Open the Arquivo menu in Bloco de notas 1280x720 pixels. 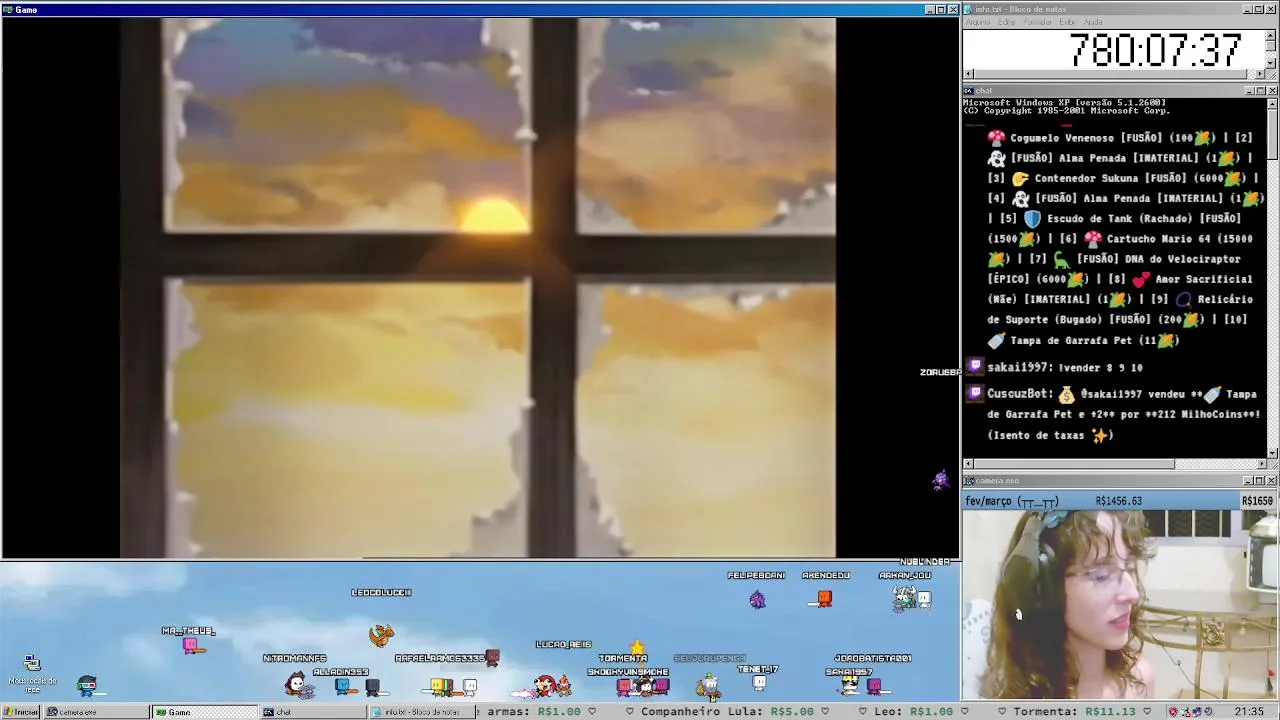977,22
